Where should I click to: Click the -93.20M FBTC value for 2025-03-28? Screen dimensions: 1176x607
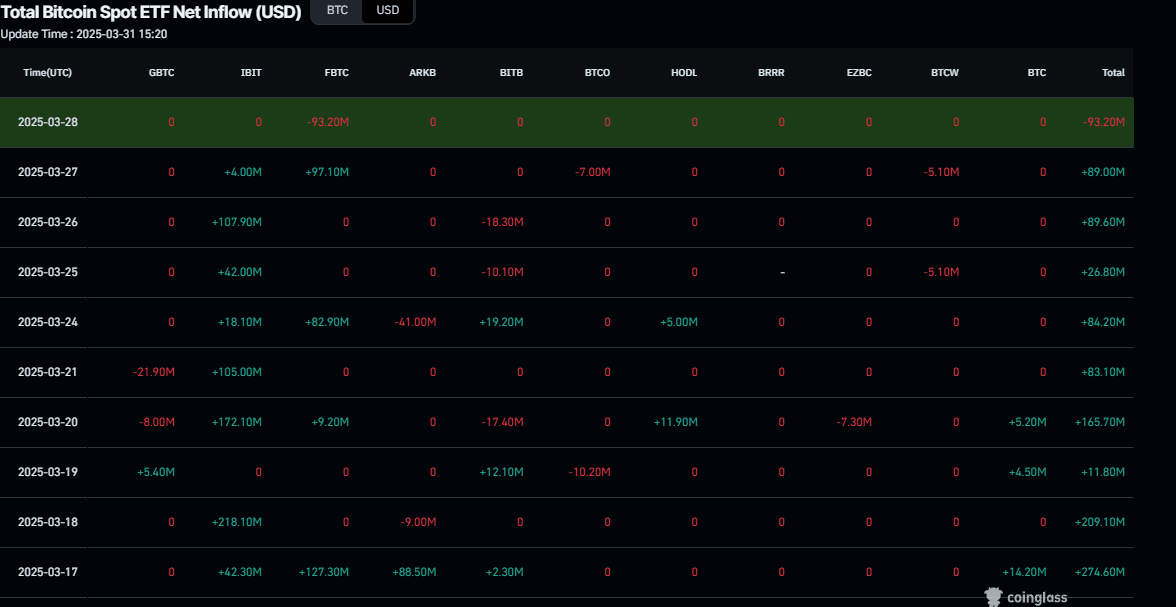pyautogui.click(x=328, y=122)
